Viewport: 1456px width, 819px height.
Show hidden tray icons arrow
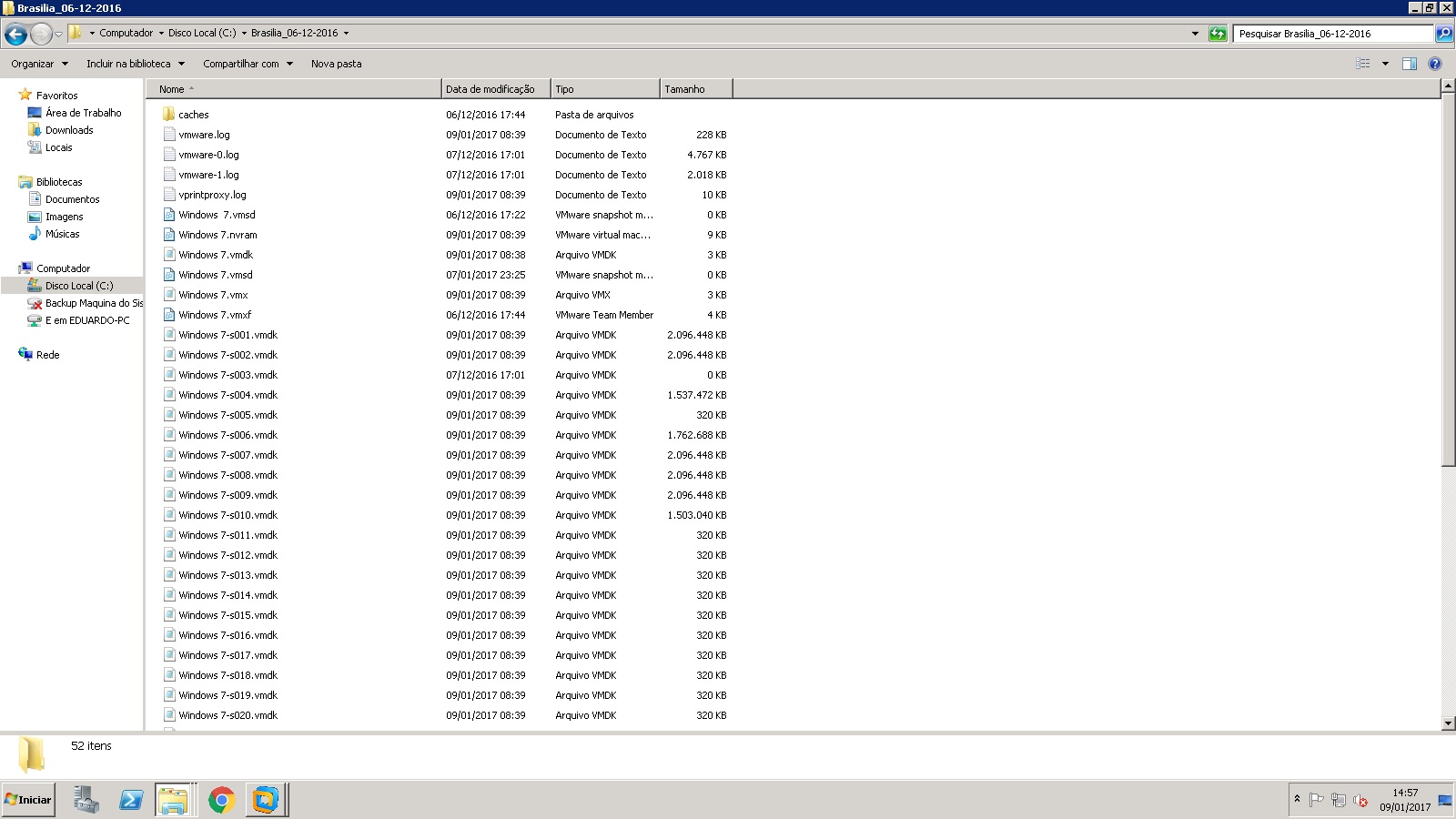1297,799
